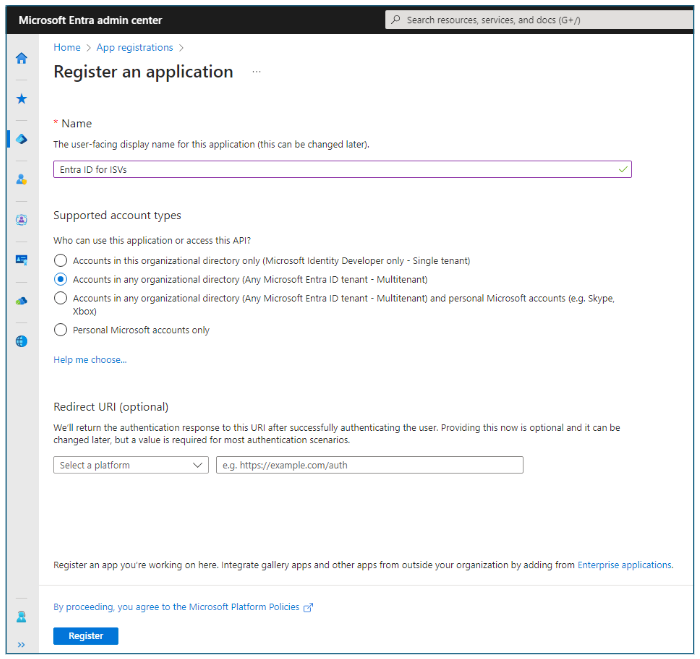This screenshot has height=659, width=700.
Task: Click the redirect URI input field
Action: click(369, 465)
